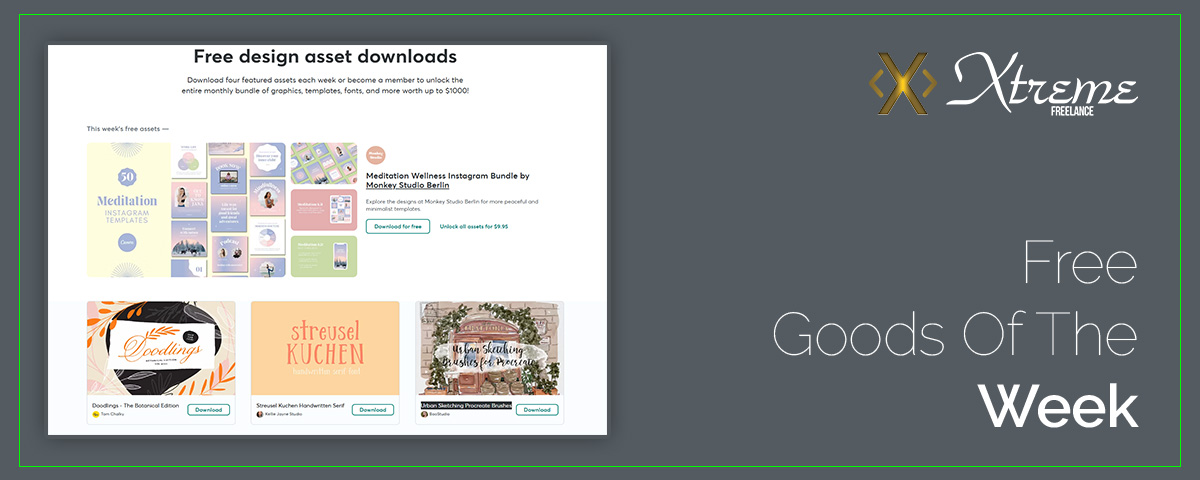The height and width of the screenshot is (480, 1200).
Task: Open Unlock all assets for $9.95 link
Action: point(474,227)
